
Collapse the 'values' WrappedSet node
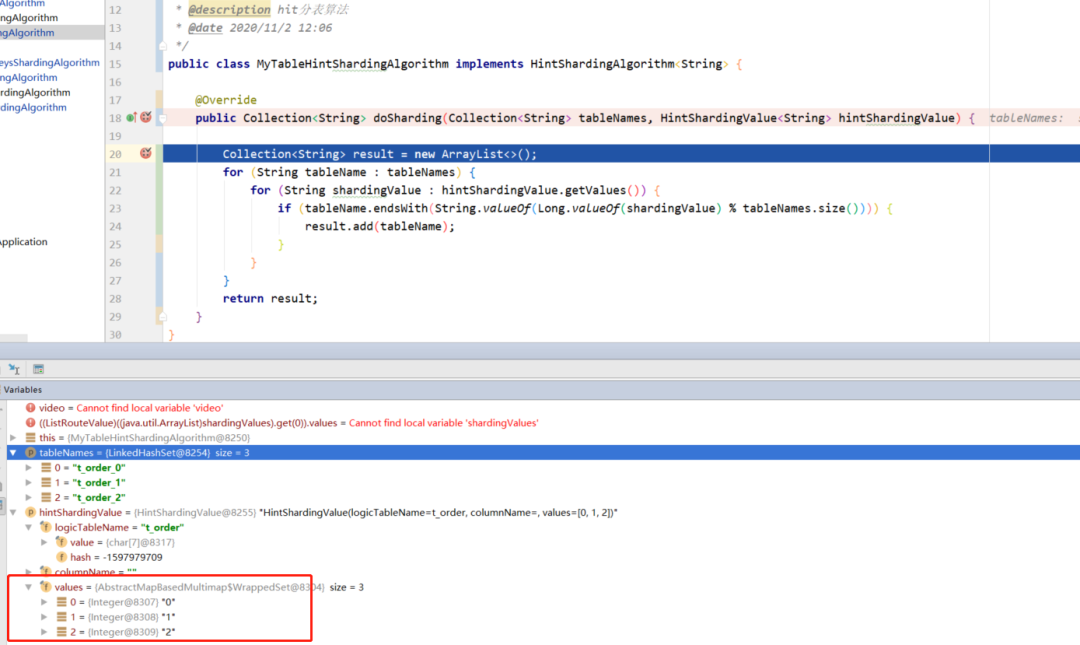tap(29, 587)
